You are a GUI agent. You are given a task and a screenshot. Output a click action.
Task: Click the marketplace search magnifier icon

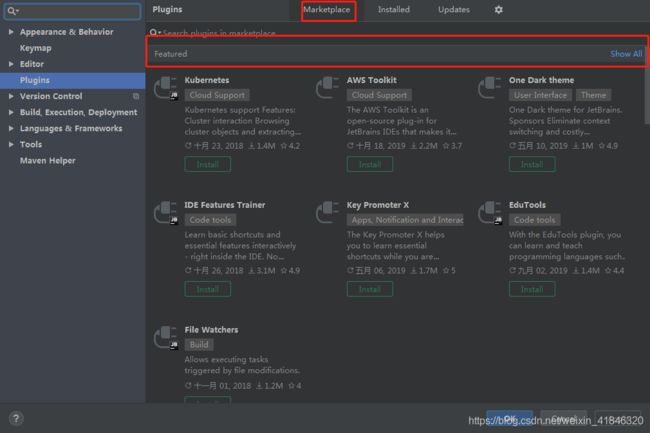(154, 33)
